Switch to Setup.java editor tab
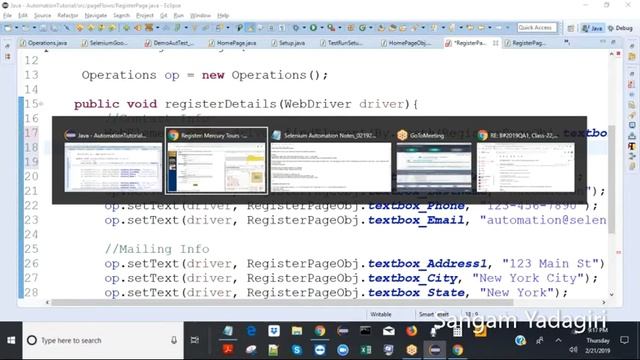Viewport: 640px width, 360px height. (288, 43)
